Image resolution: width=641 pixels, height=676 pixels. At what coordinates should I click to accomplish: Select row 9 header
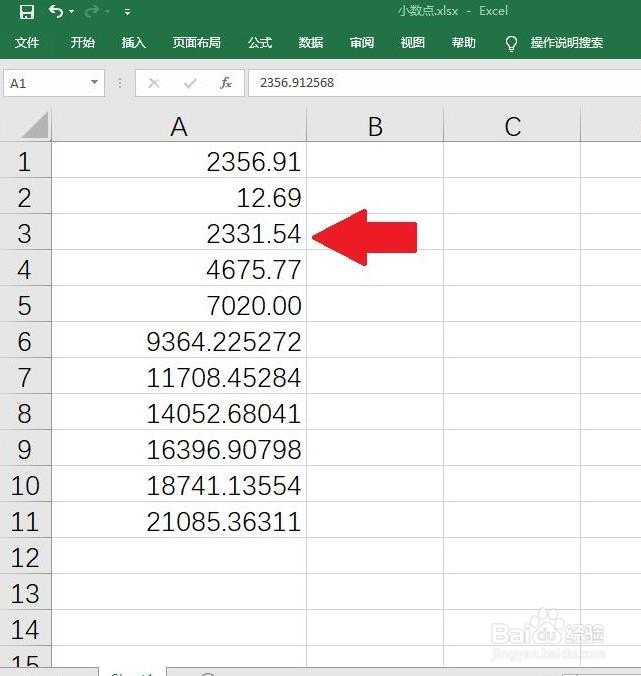[25, 450]
